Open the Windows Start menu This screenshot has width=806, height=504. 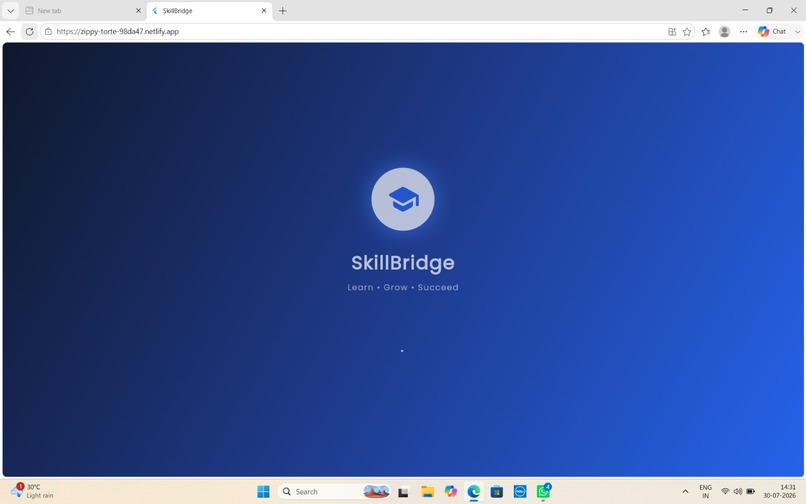[263, 492]
